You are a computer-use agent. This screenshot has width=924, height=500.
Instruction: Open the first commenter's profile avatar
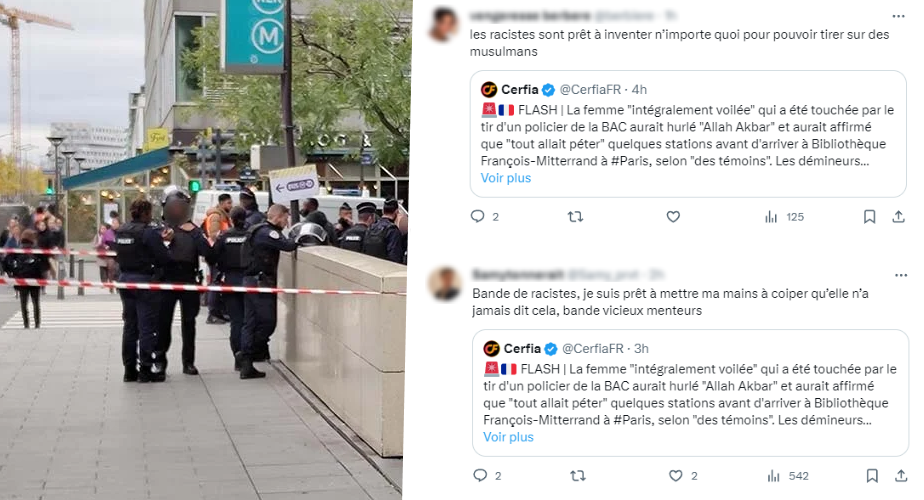click(x=444, y=25)
